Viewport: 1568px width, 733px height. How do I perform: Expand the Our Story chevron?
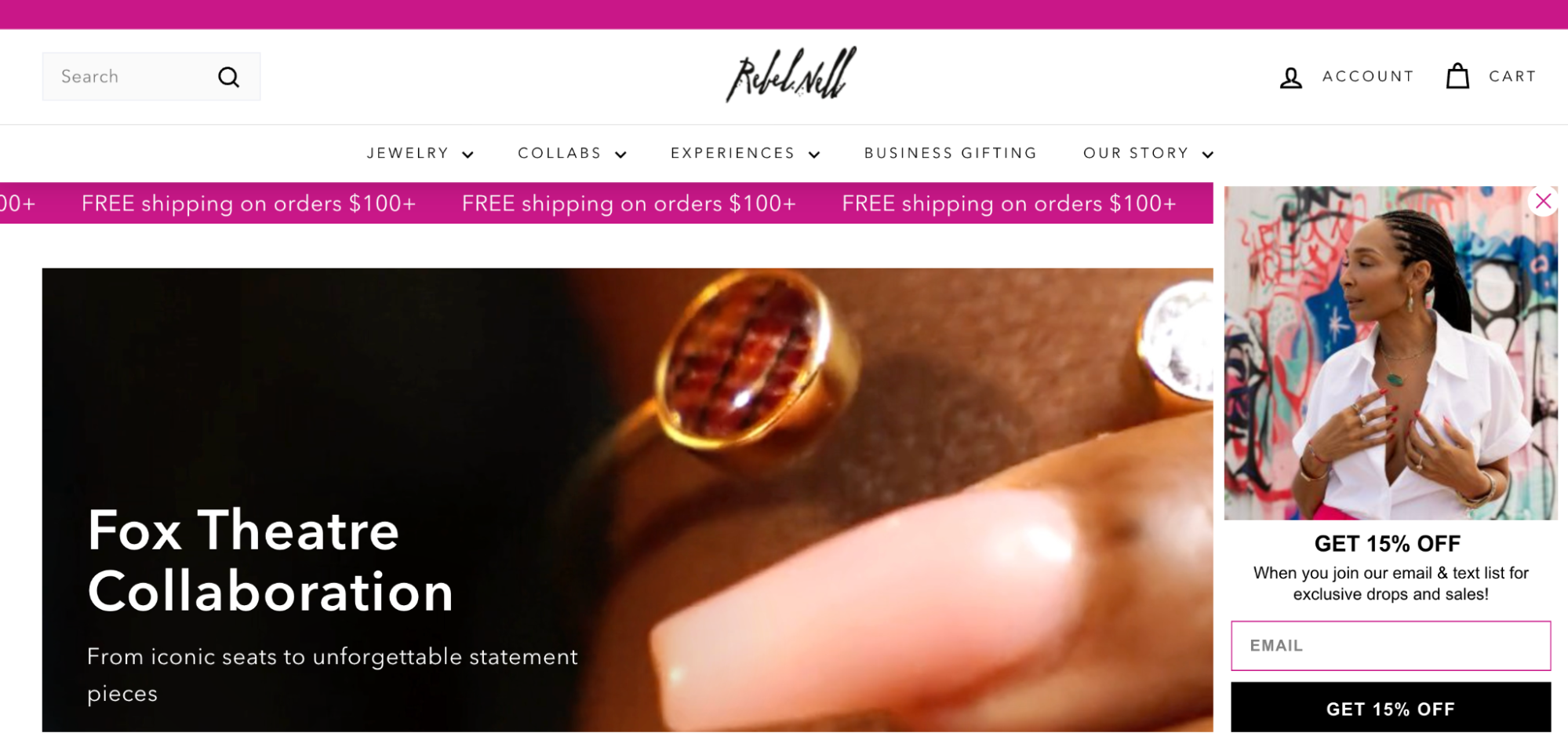pyautogui.click(x=1208, y=155)
